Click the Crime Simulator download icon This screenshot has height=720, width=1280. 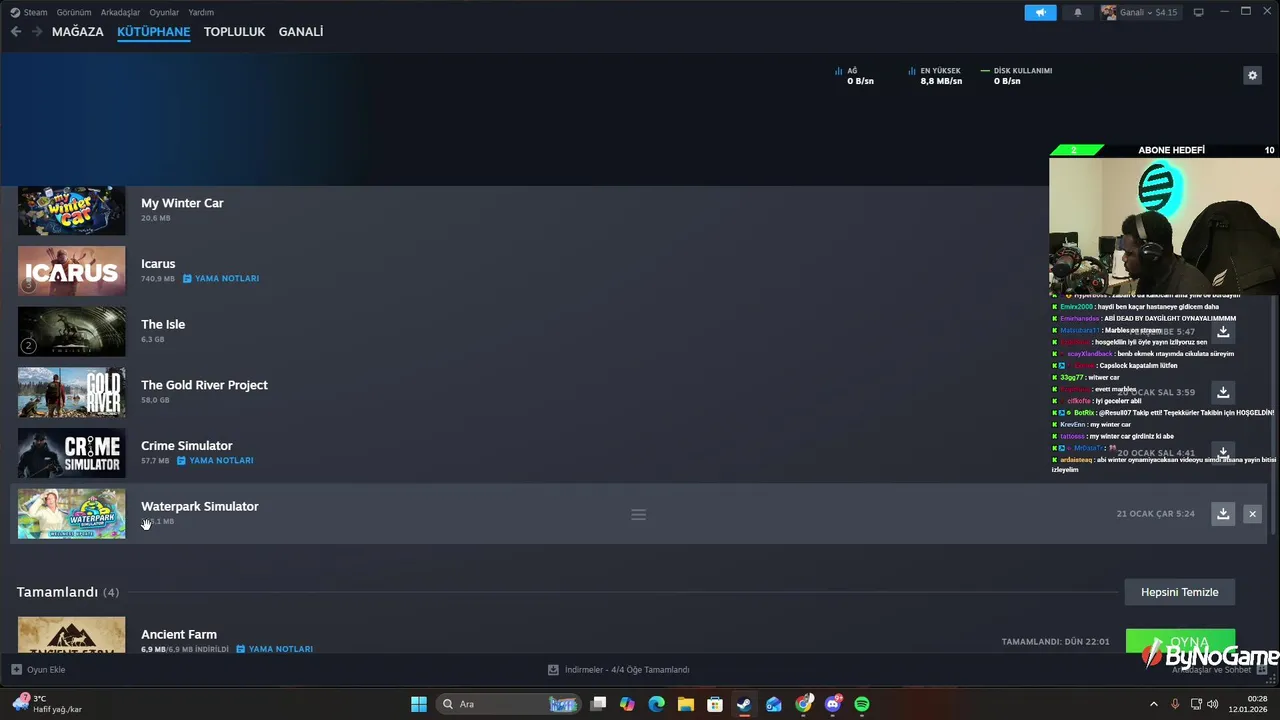(x=1223, y=452)
